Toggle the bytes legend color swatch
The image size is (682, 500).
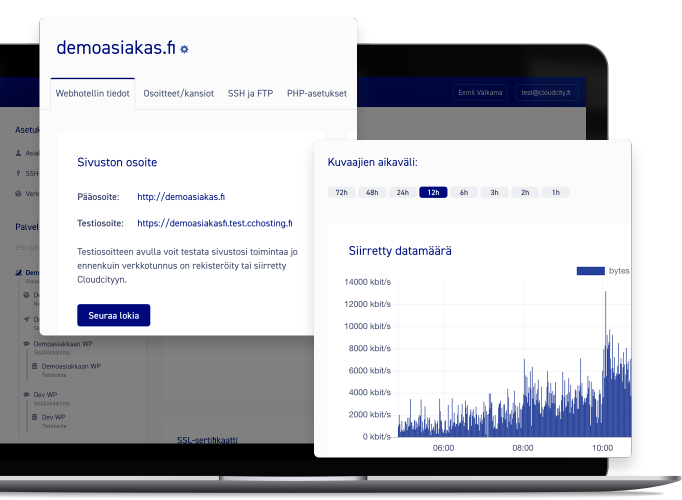(591, 271)
